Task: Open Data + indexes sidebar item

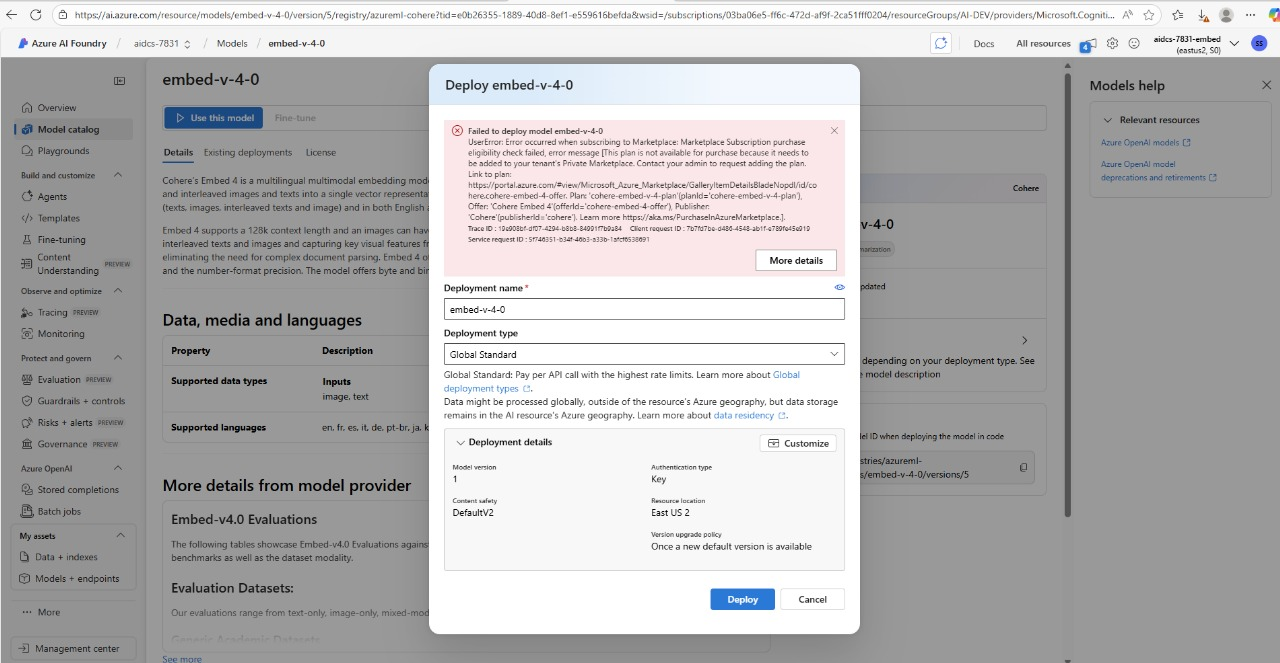Action: point(66,557)
